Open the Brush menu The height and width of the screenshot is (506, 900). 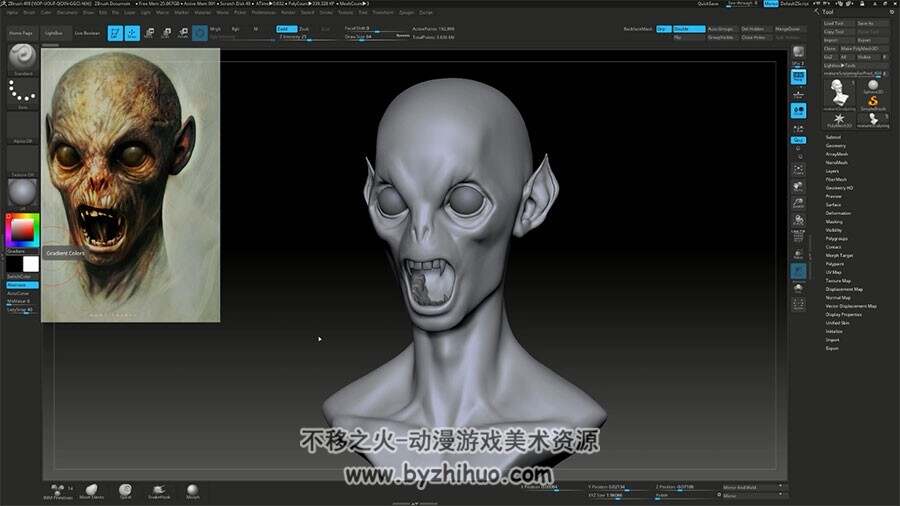coord(29,12)
